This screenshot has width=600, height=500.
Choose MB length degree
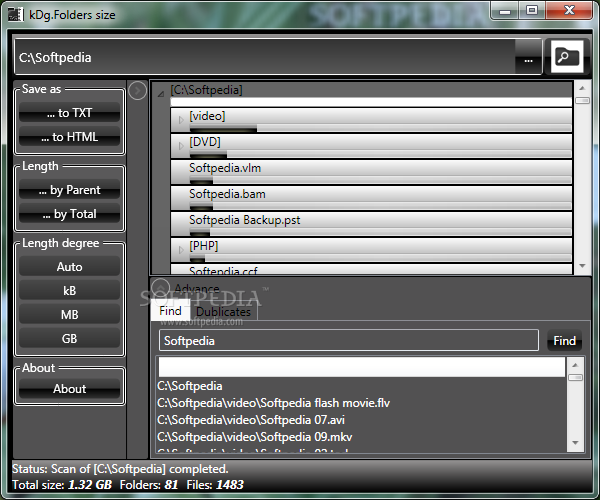click(69, 314)
